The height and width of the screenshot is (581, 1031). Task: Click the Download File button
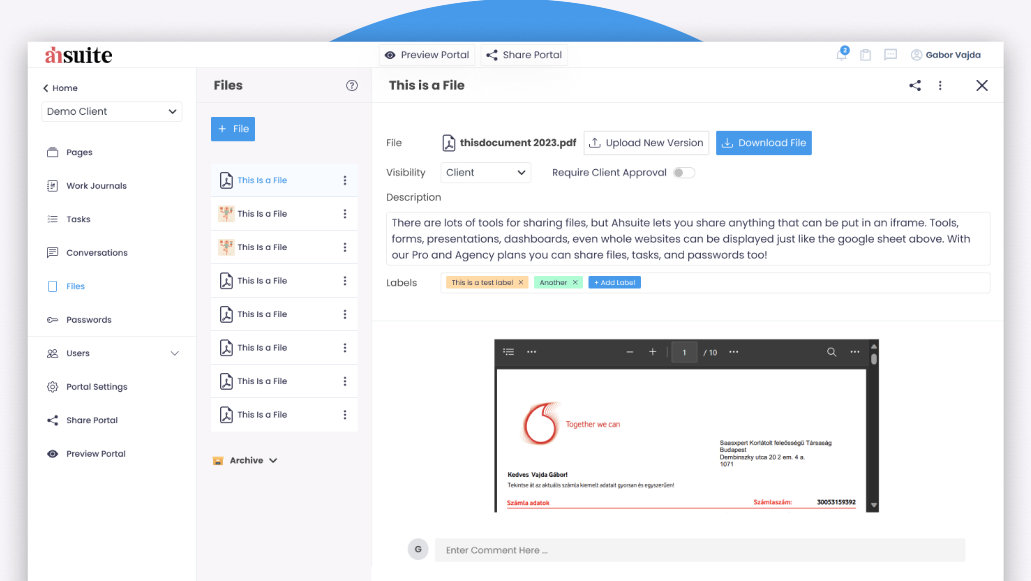click(764, 143)
